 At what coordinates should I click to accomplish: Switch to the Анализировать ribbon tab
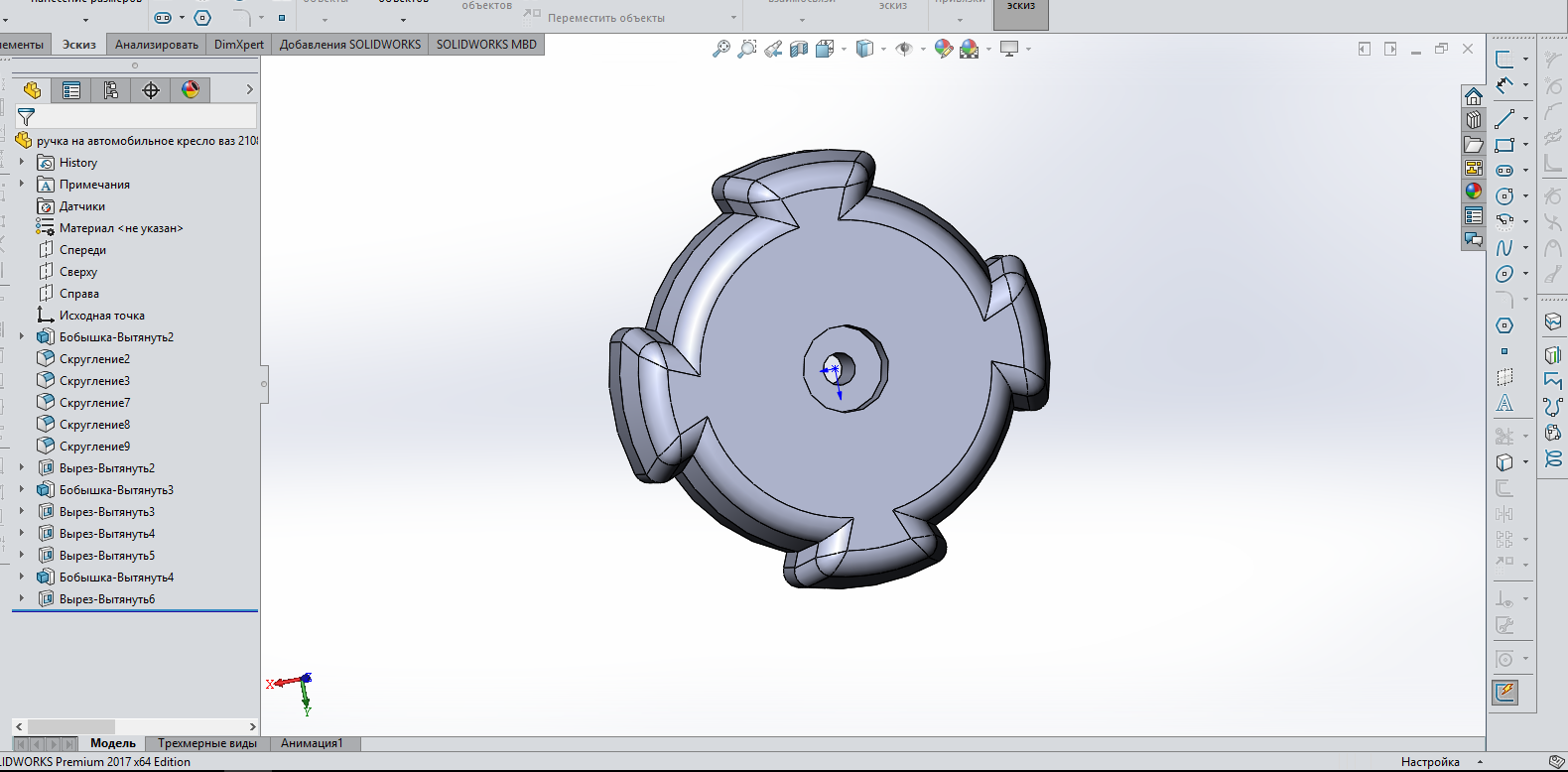[157, 45]
